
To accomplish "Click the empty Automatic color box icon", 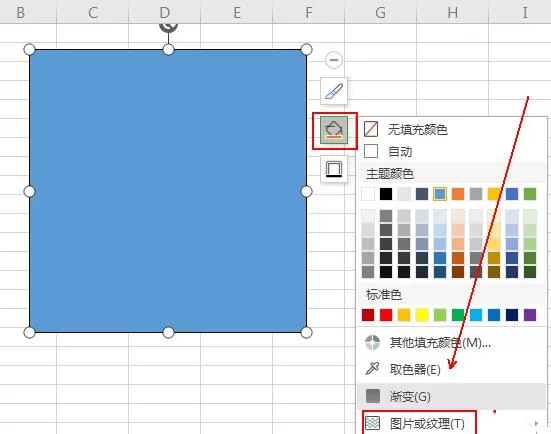I will (x=371, y=151).
